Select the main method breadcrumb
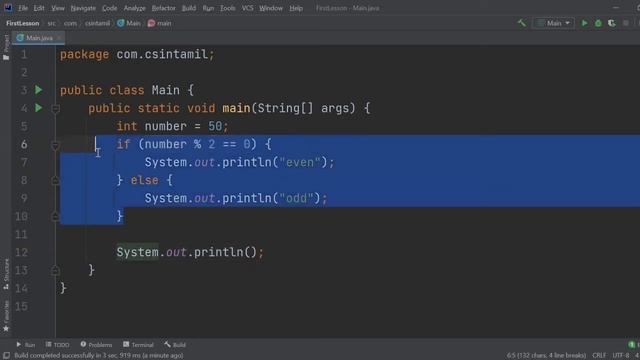 pyautogui.click(x=160, y=23)
